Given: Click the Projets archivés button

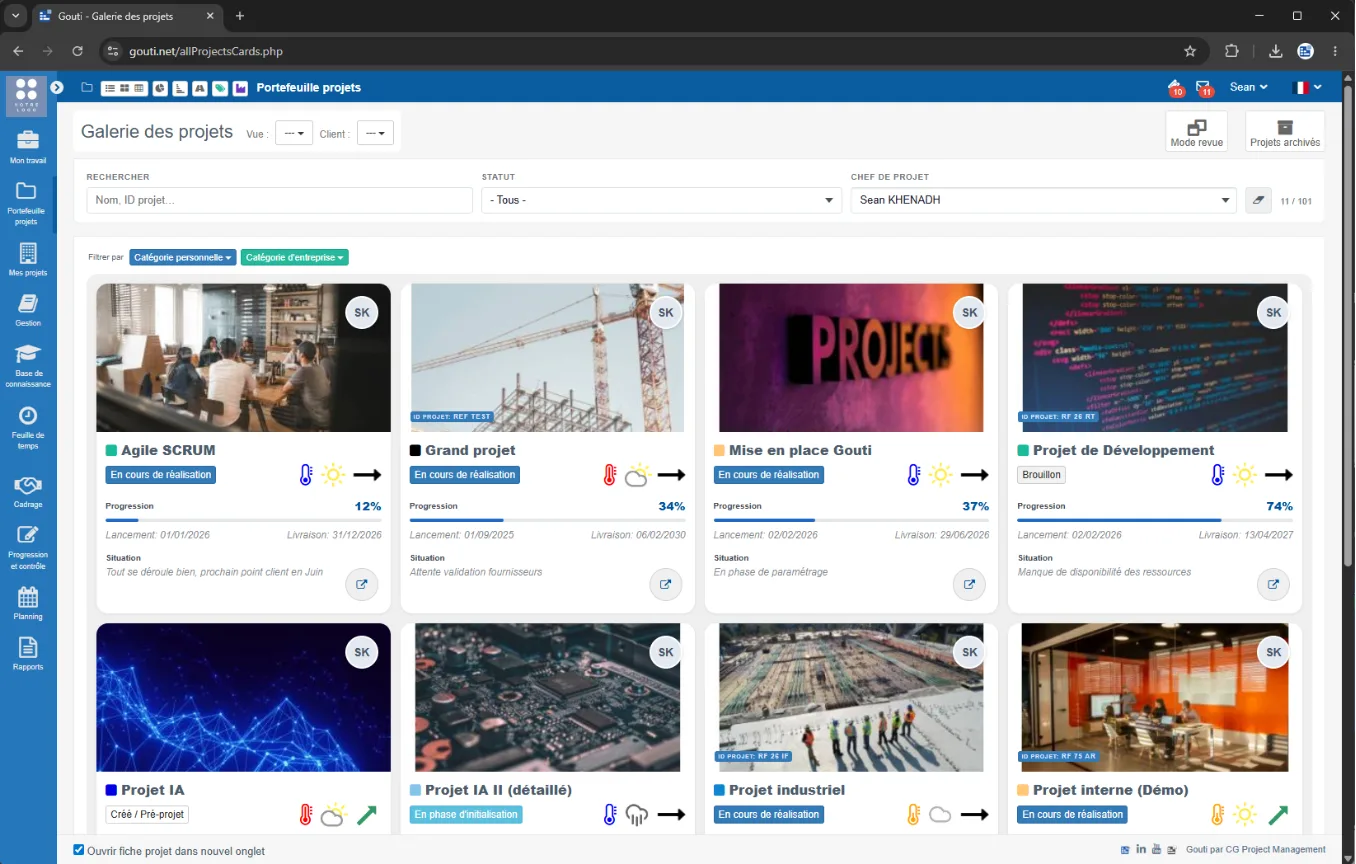Looking at the screenshot, I should click(1285, 132).
